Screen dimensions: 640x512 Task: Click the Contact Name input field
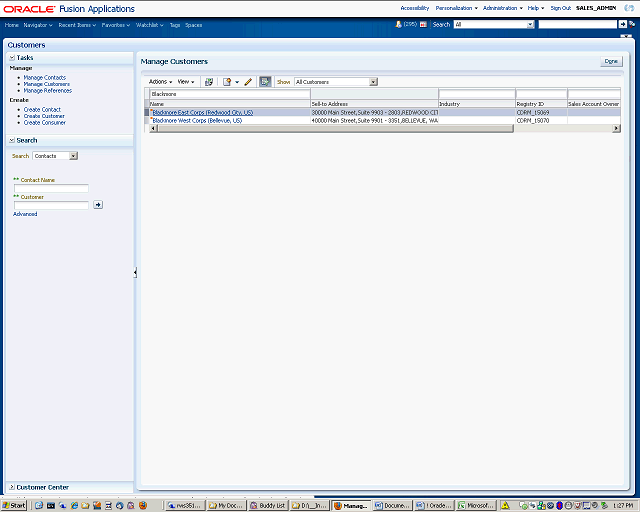click(x=51, y=188)
